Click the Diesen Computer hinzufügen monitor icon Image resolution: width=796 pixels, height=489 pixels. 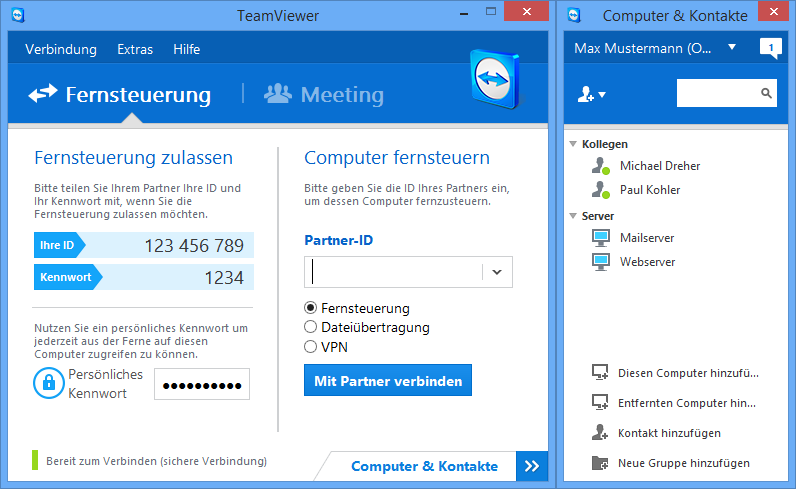(600, 372)
